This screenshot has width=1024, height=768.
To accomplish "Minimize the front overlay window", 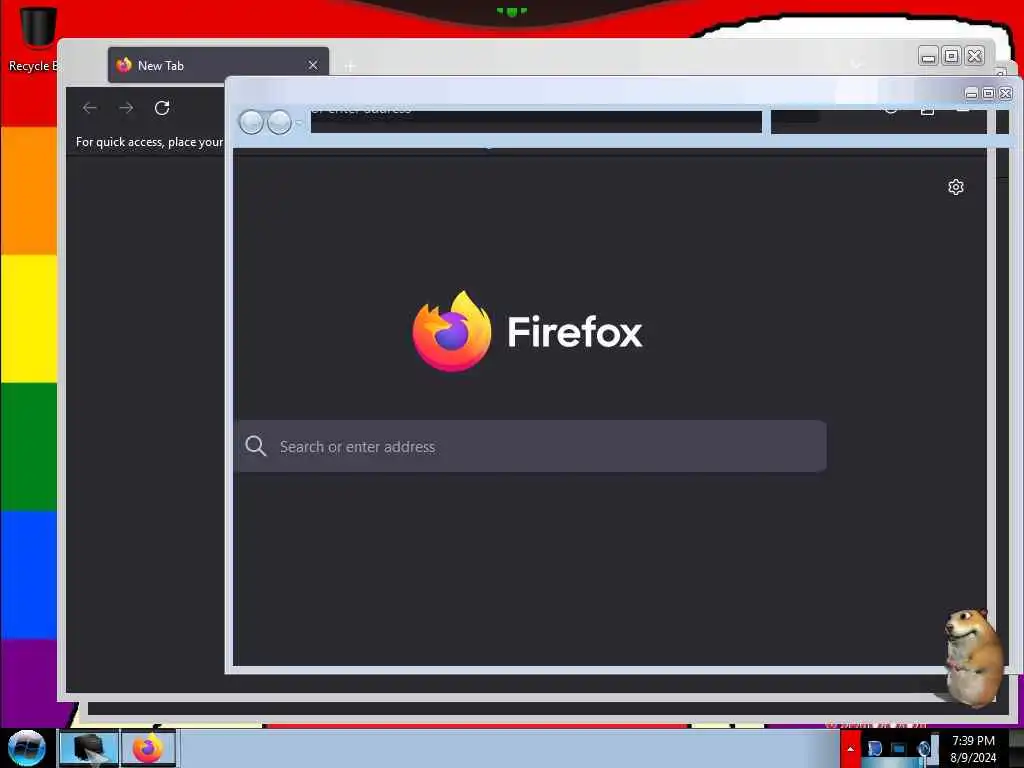I will [x=971, y=93].
